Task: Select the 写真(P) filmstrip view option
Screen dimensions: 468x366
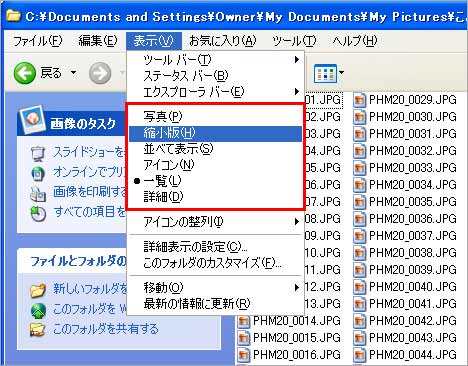Action: coord(215,117)
